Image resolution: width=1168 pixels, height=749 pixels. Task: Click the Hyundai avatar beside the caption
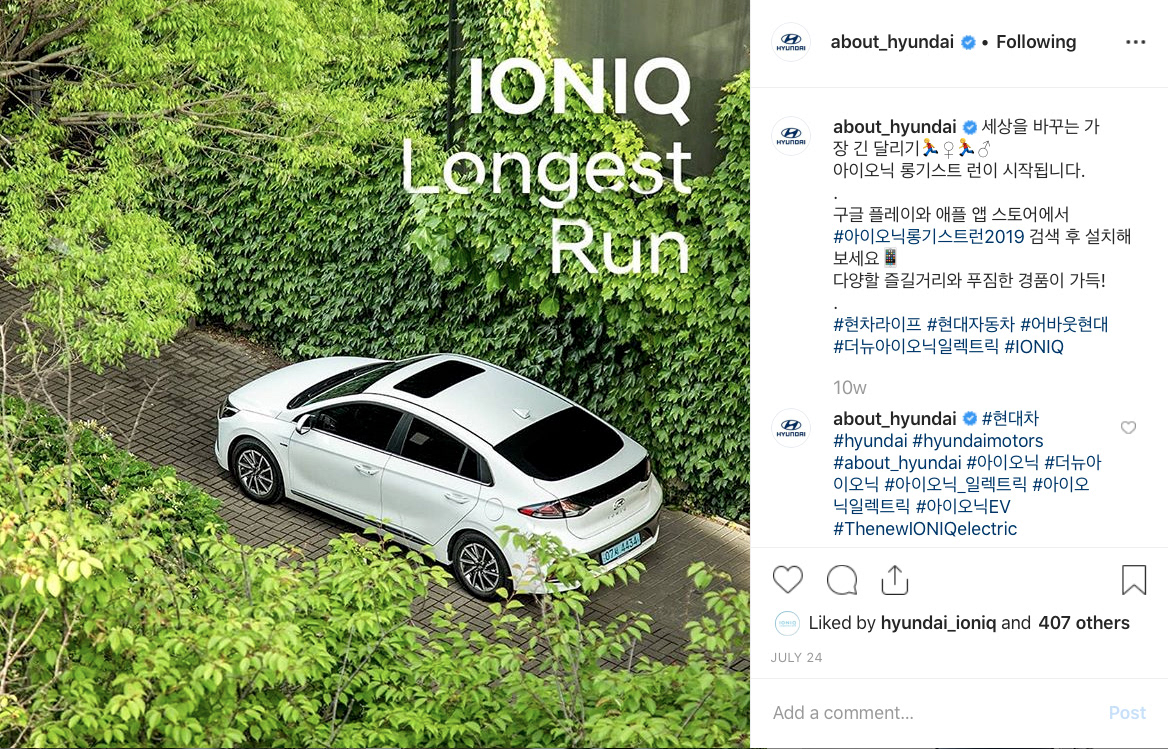[x=790, y=136]
